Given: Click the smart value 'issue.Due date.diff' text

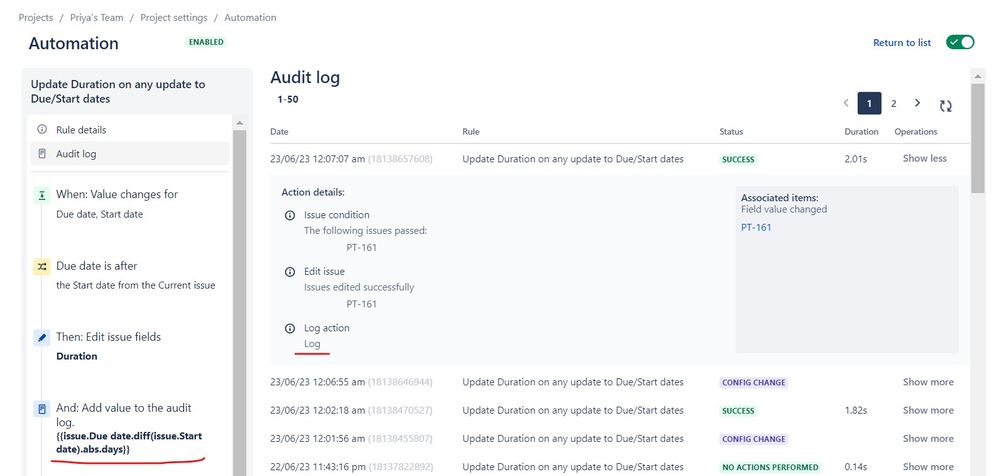Looking at the screenshot, I should coord(129,443).
